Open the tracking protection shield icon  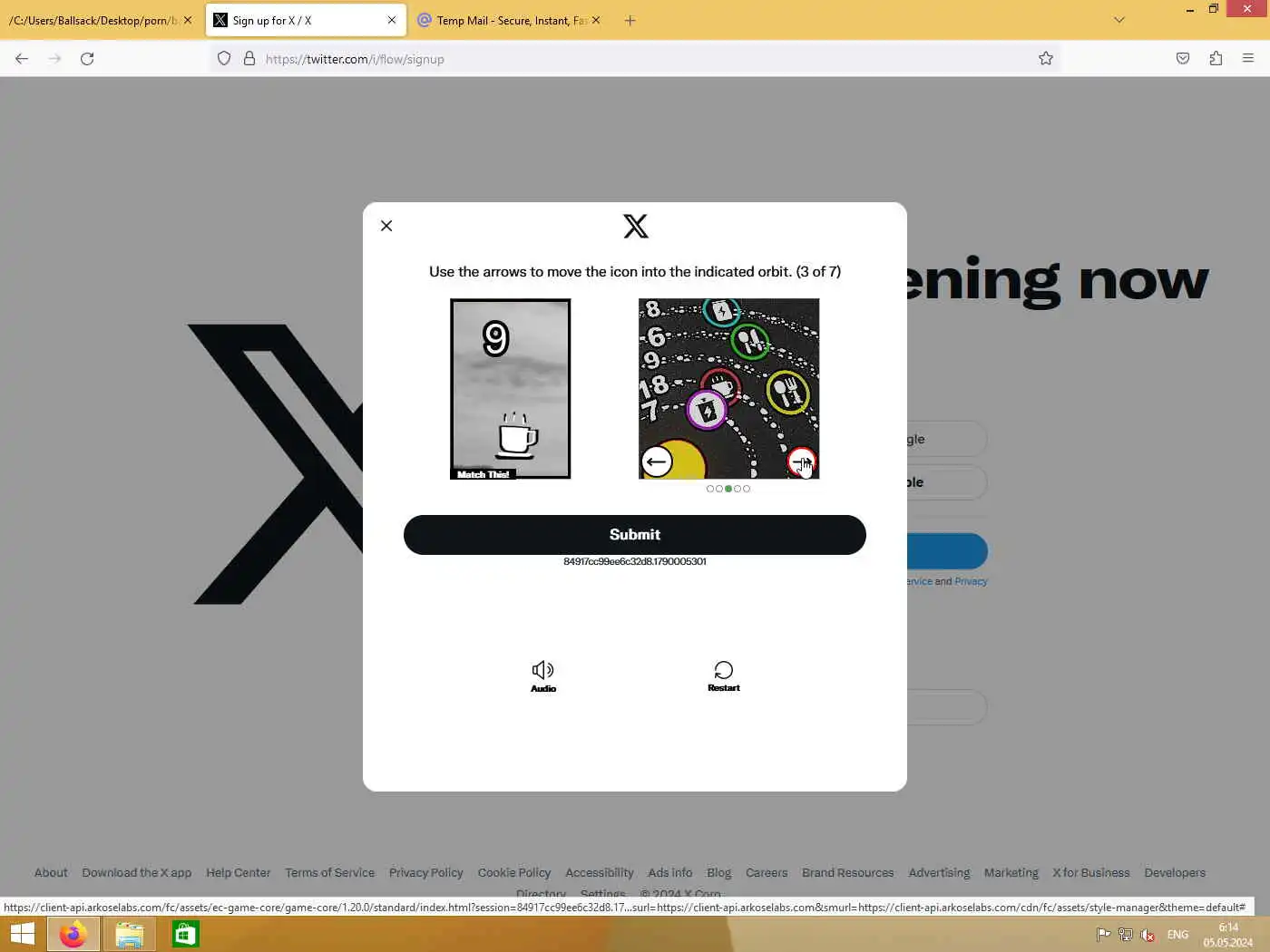(x=224, y=59)
